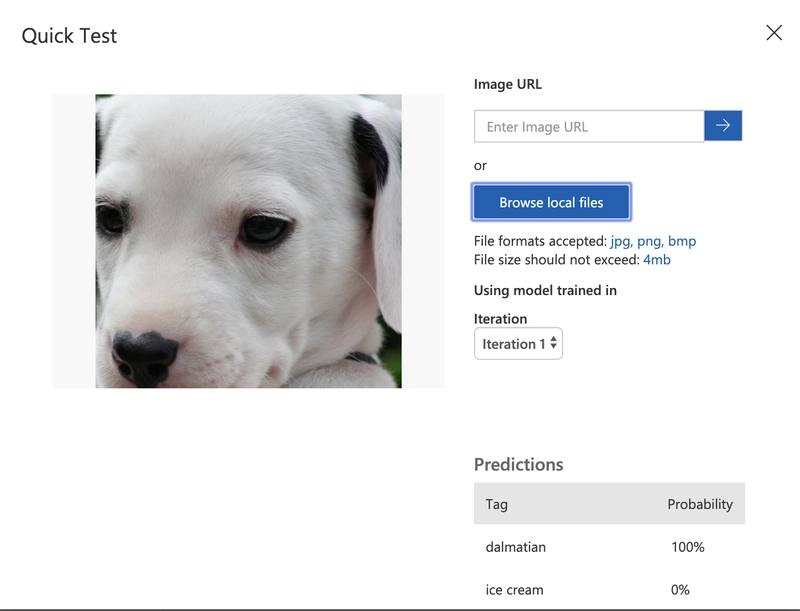Click the Enter Image URL field
This screenshot has width=800, height=611.
tap(589, 127)
